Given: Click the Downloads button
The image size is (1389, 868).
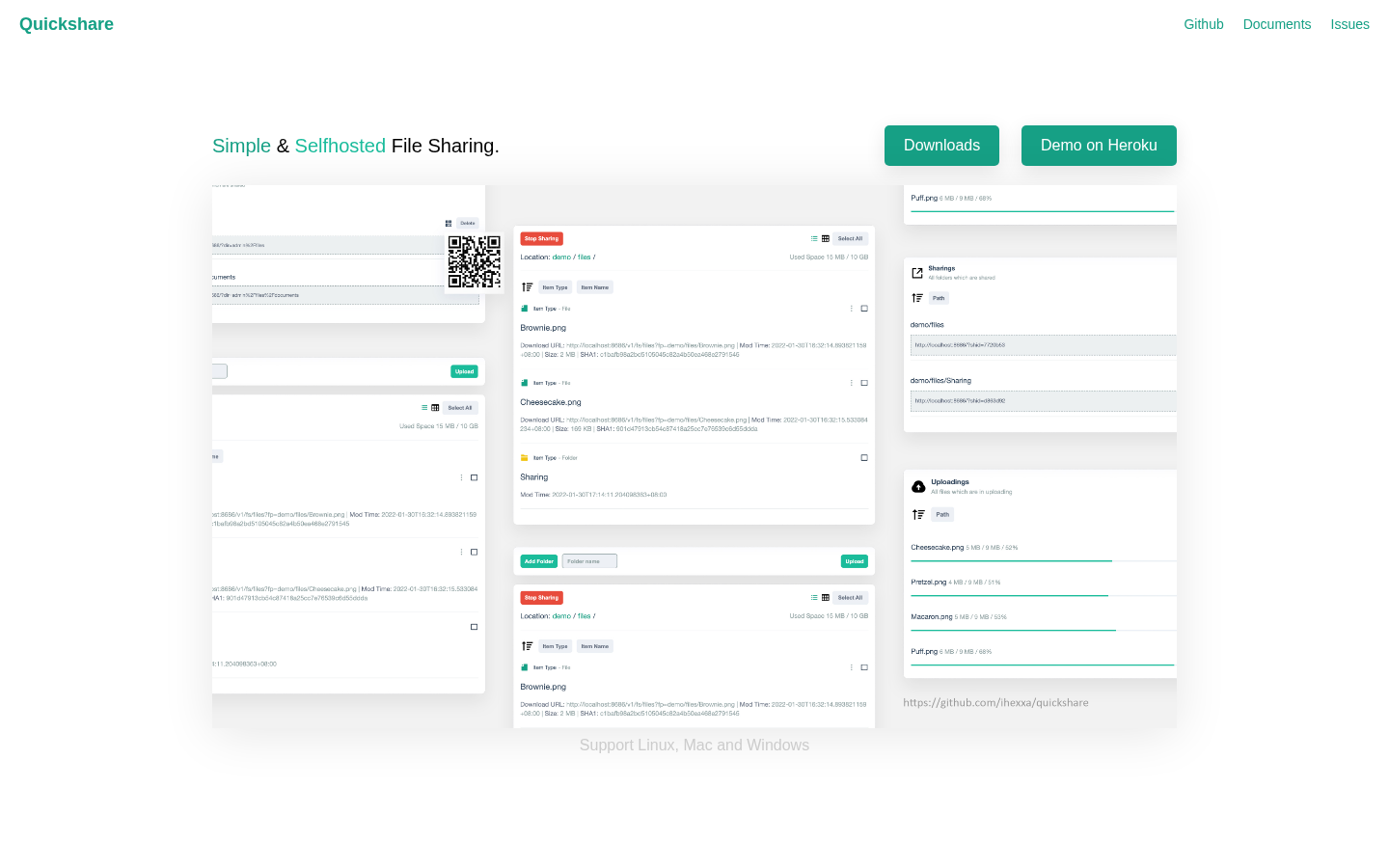Looking at the screenshot, I should click(941, 146).
